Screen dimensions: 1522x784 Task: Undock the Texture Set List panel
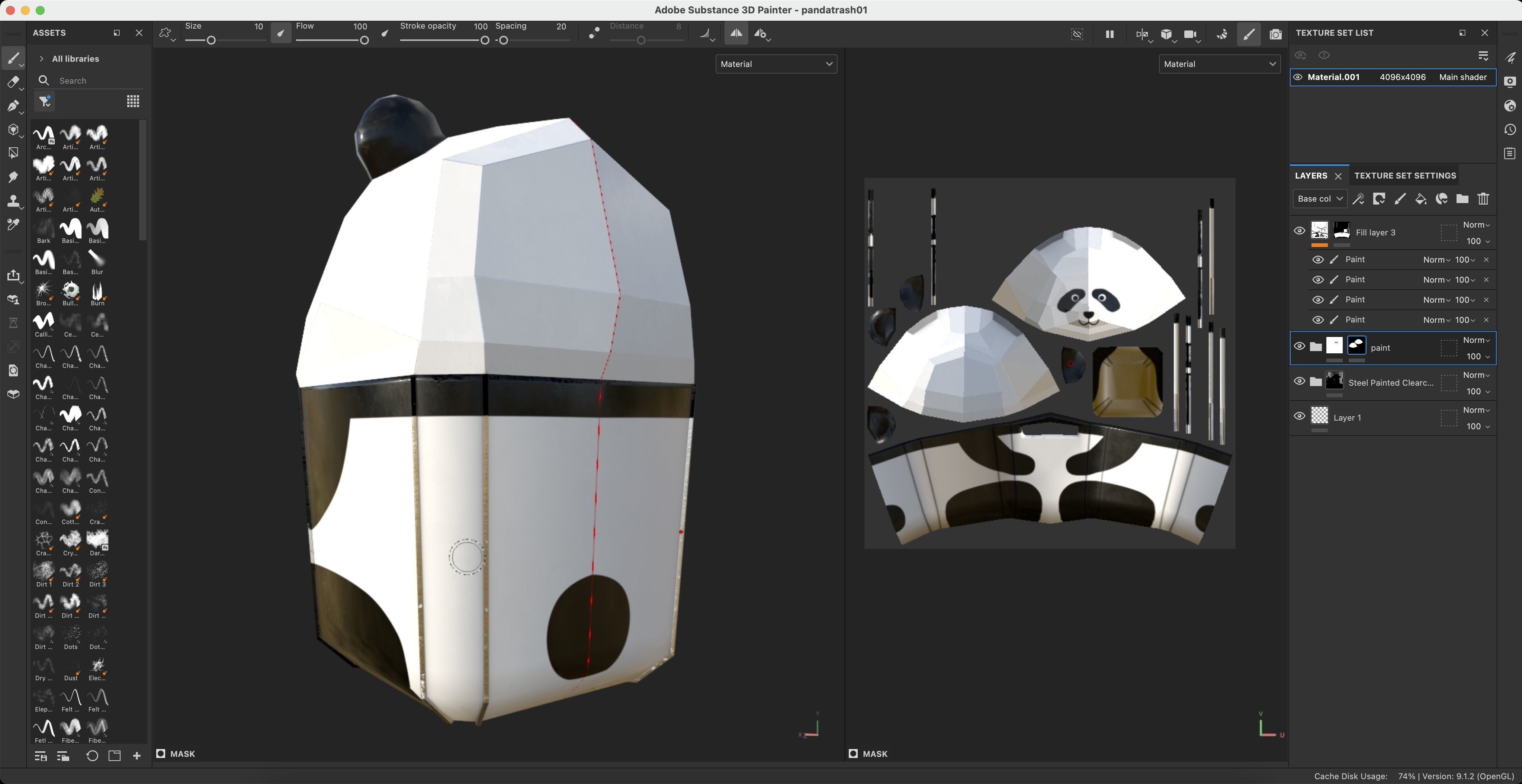point(1462,32)
